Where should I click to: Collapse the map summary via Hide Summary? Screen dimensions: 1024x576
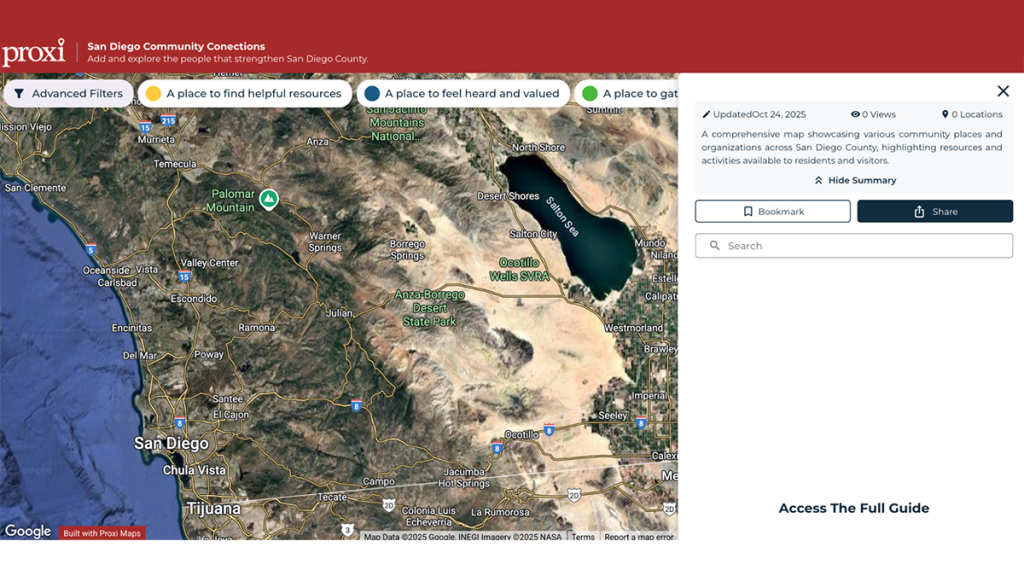(x=862, y=180)
